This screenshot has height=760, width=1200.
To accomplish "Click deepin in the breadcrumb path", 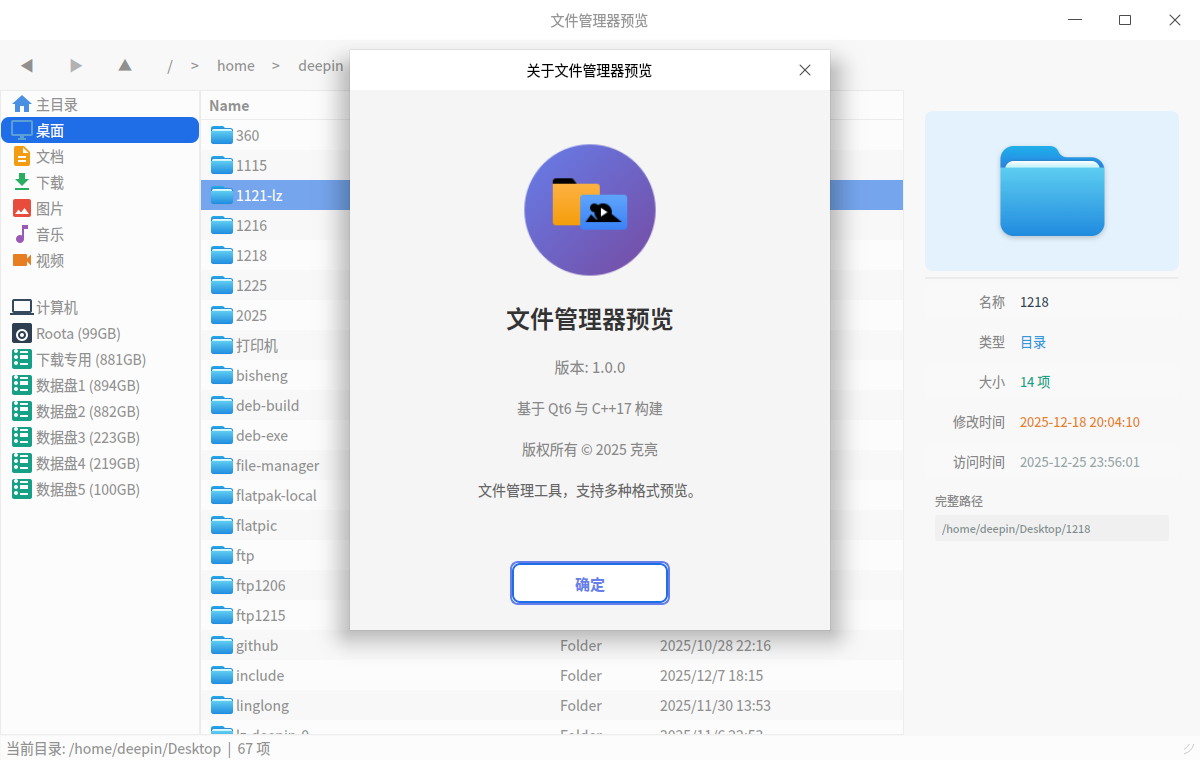I will tap(320, 66).
